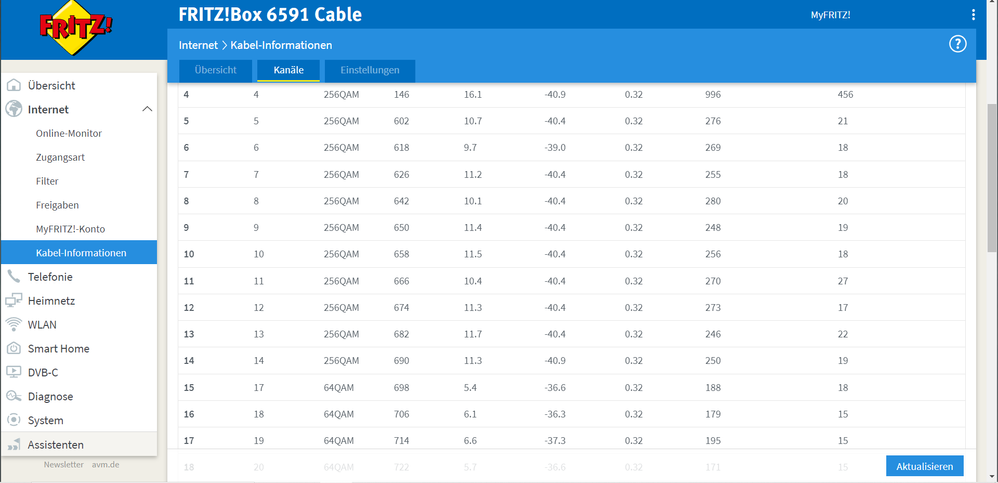
Task: Open the System menu
Action: 79,421
